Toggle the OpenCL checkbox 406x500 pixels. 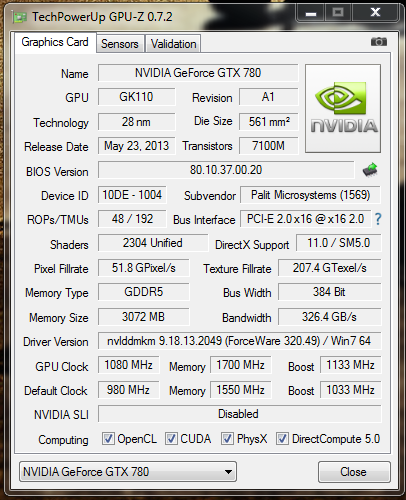pos(108,439)
